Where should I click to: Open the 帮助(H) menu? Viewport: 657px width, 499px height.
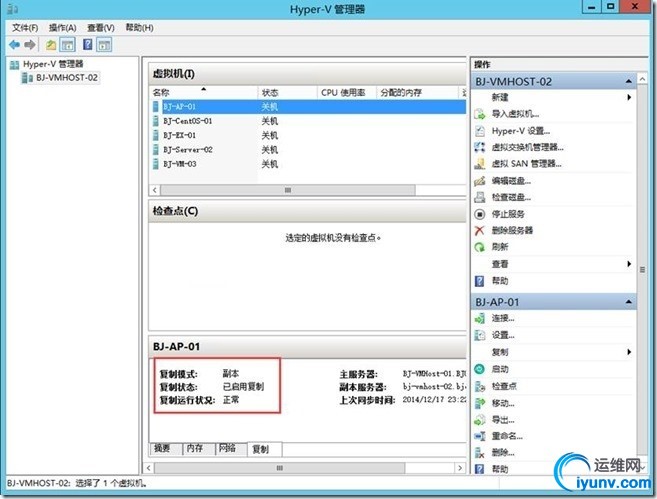(x=140, y=28)
